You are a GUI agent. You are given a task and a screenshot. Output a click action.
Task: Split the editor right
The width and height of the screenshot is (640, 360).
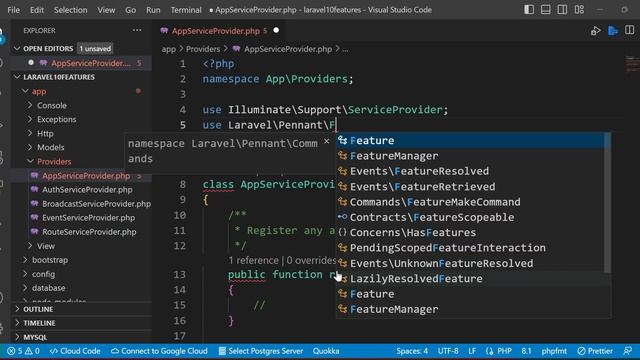(630, 30)
